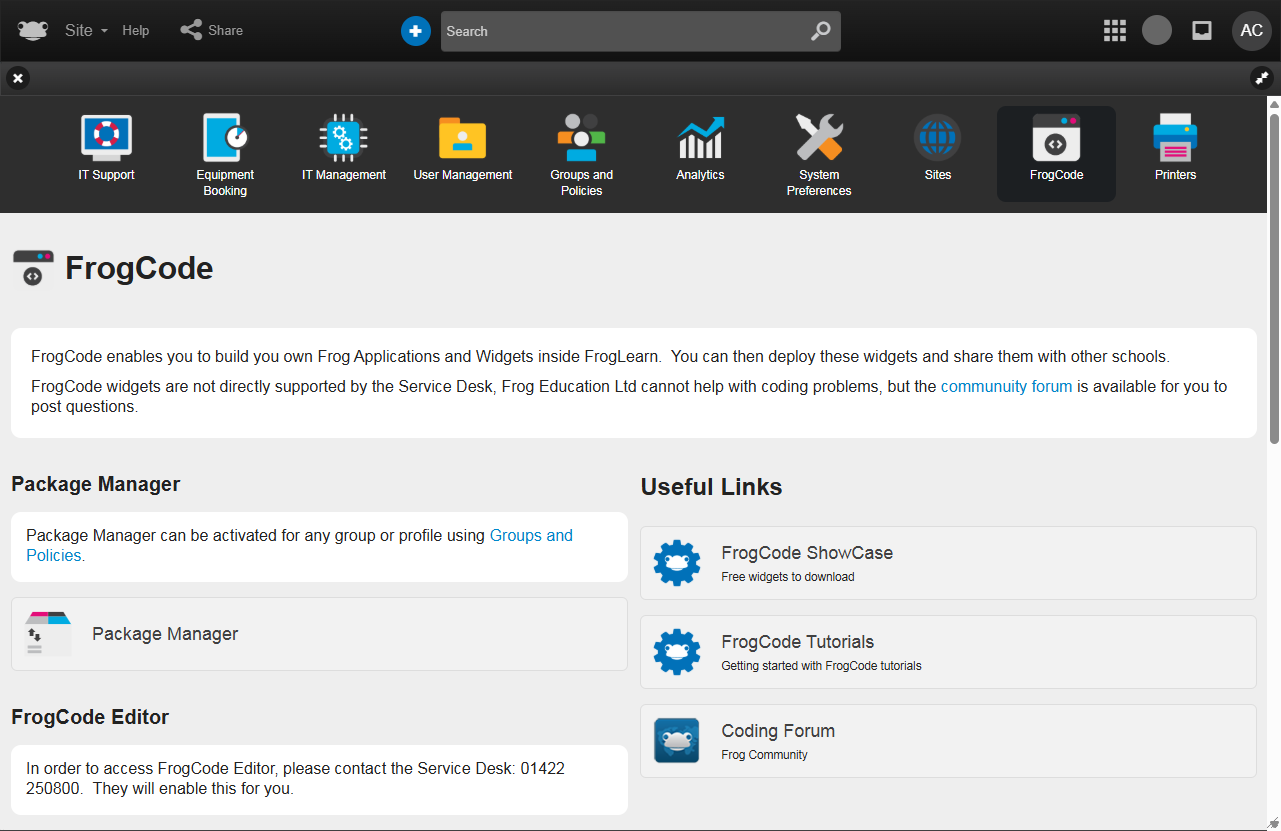Follow the community forum link
This screenshot has height=831, width=1281.
[1006, 386]
